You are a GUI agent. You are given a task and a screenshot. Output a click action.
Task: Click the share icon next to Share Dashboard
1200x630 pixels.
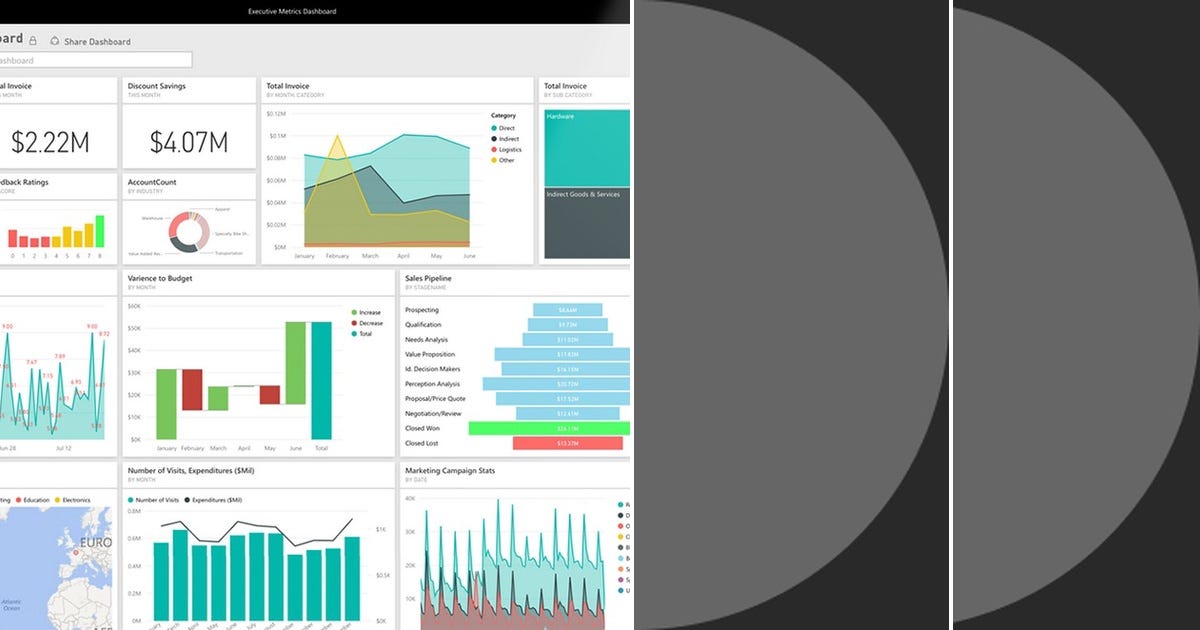tap(54, 41)
